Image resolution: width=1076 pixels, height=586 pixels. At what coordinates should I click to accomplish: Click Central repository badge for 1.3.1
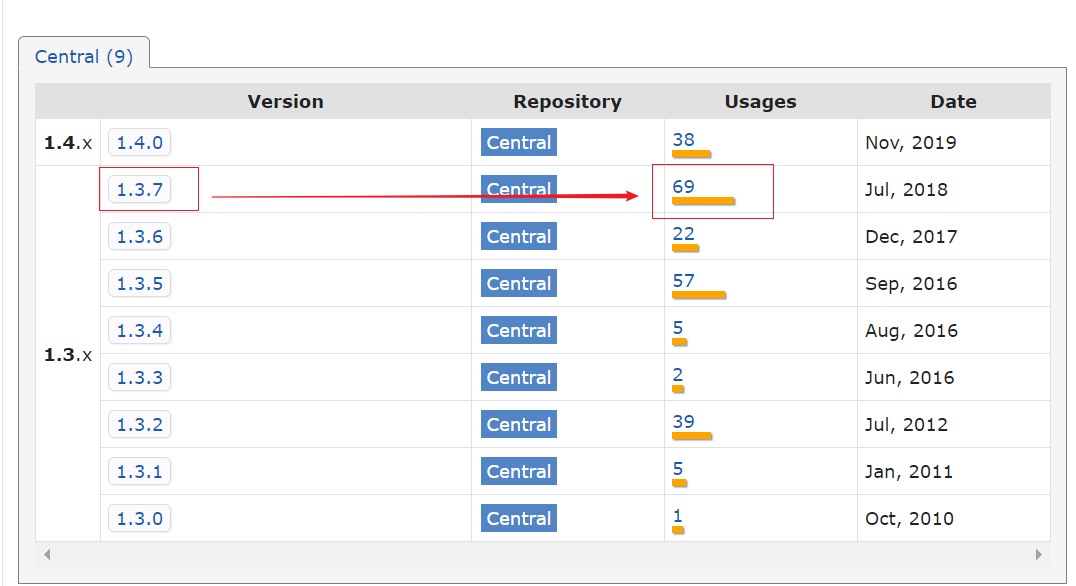tap(519, 471)
